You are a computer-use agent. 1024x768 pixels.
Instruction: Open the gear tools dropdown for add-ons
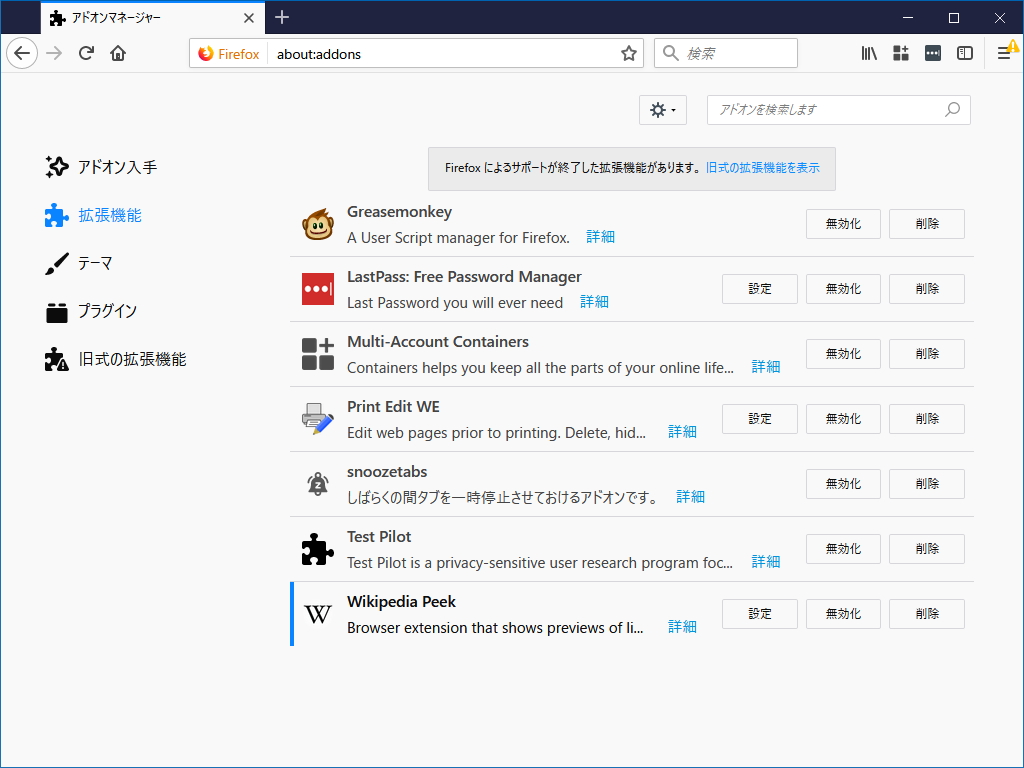tap(663, 110)
